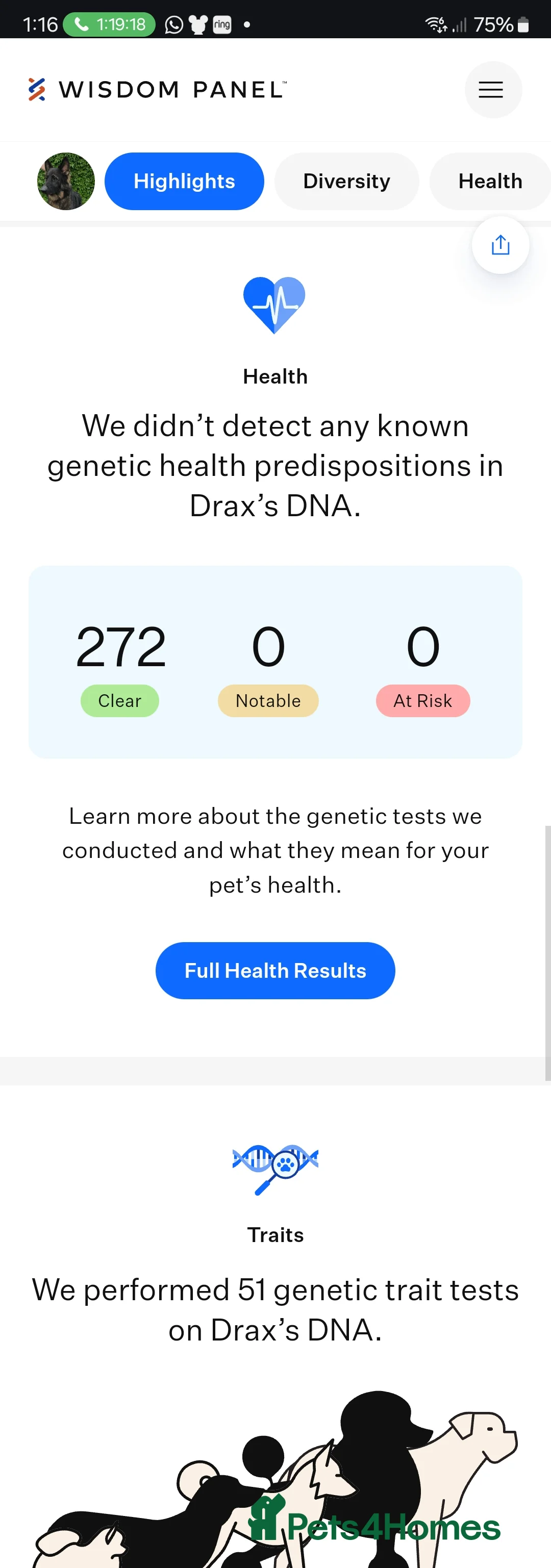Tap the dog breeds illustration
The width and height of the screenshot is (551, 1568).
(x=275, y=1485)
